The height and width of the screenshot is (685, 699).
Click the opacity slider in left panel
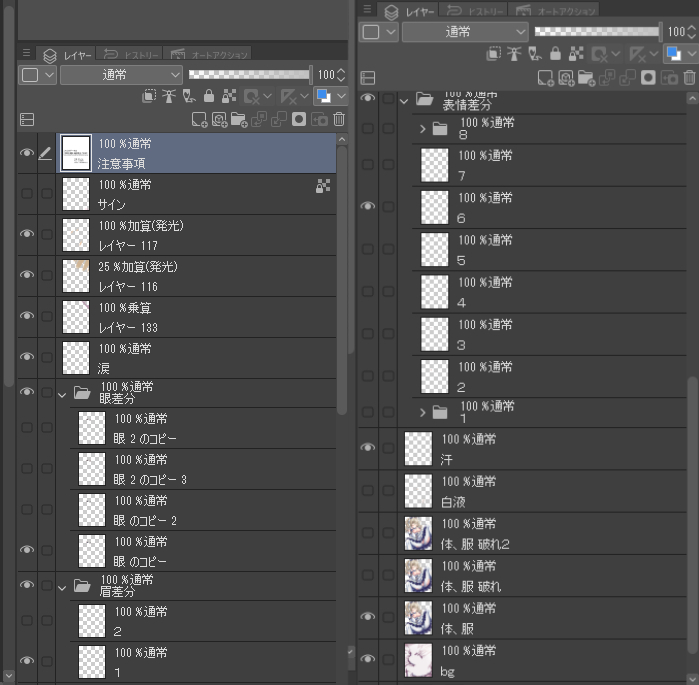pyautogui.click(x=249, y=74)
